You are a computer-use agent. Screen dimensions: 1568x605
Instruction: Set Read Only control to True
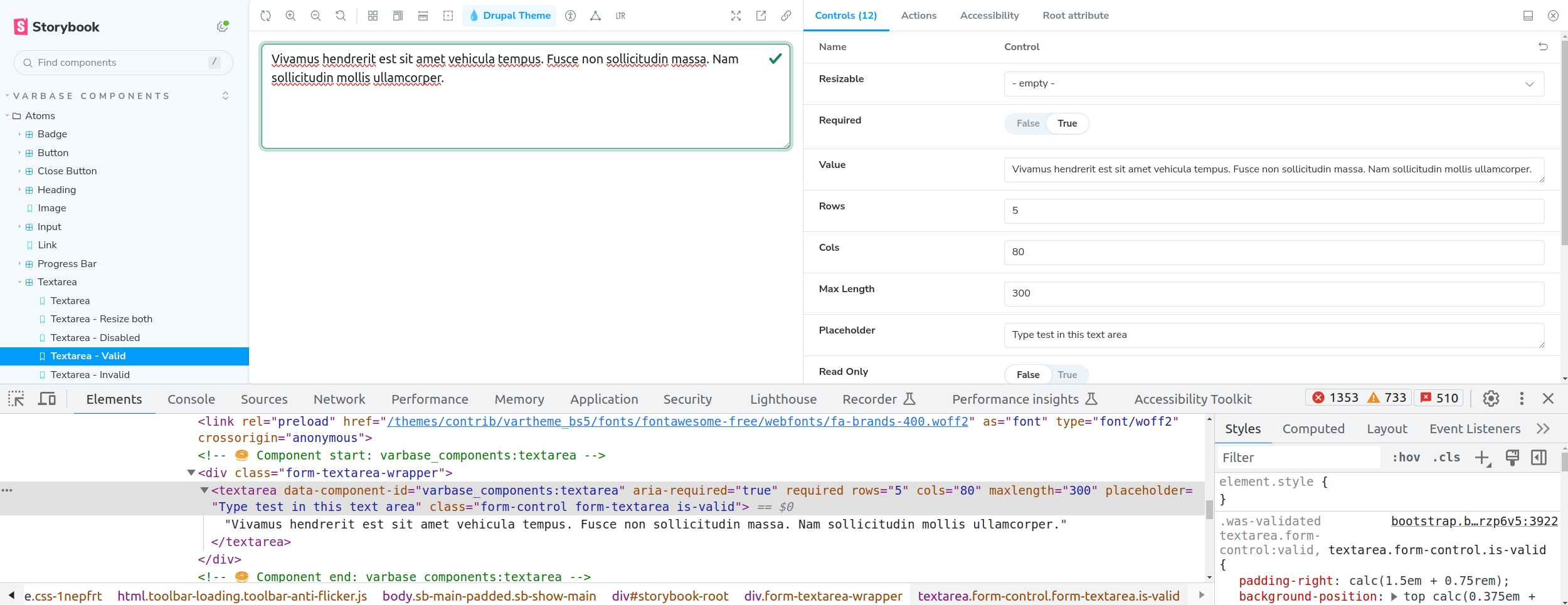pos(1067,375)
